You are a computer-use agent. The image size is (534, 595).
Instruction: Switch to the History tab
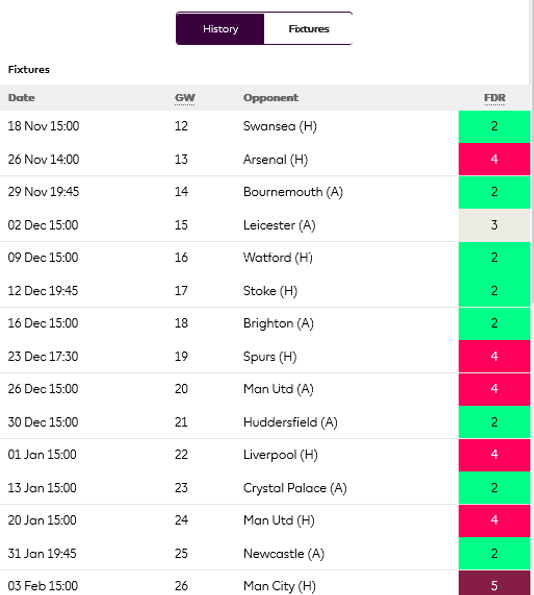[x=220, y=28]
